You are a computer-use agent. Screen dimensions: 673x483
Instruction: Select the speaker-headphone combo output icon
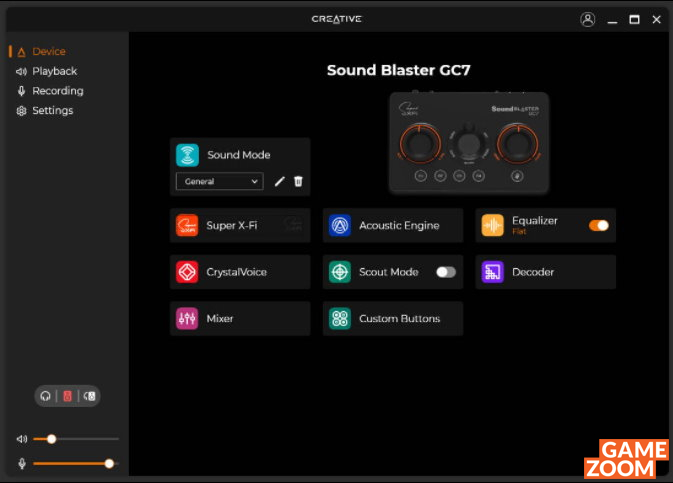click(89, 396)
